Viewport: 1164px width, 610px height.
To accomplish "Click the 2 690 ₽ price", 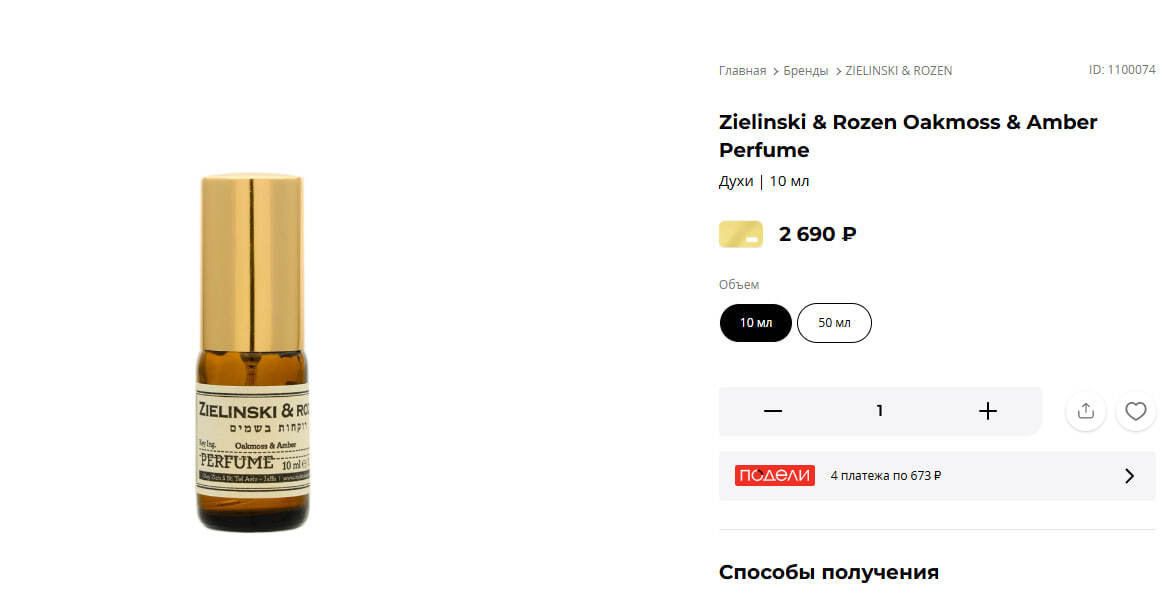I will pyautogui.click(x=817, y=235).
